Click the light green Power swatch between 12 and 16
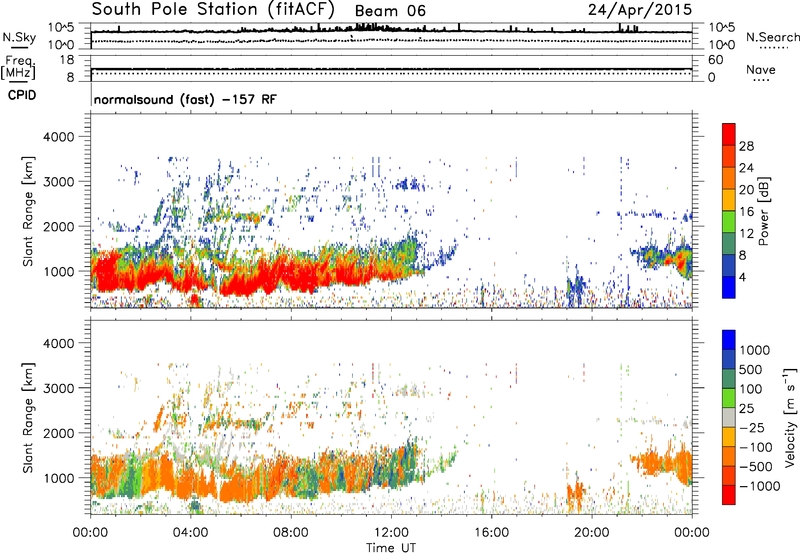The image size is (800, 554). pyautogui.click(x=729, y=222)
